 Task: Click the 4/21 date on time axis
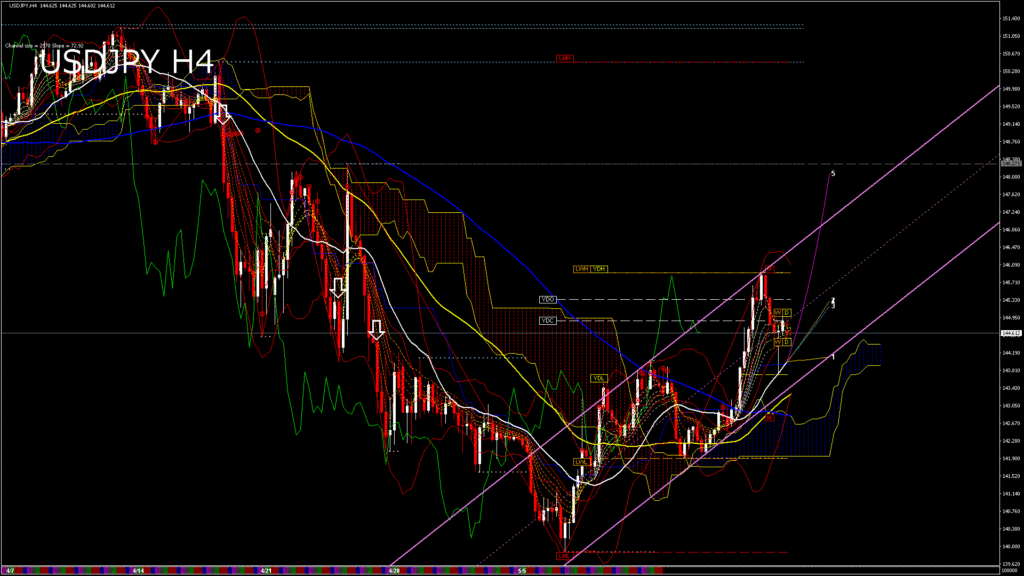tap(266, 571)
